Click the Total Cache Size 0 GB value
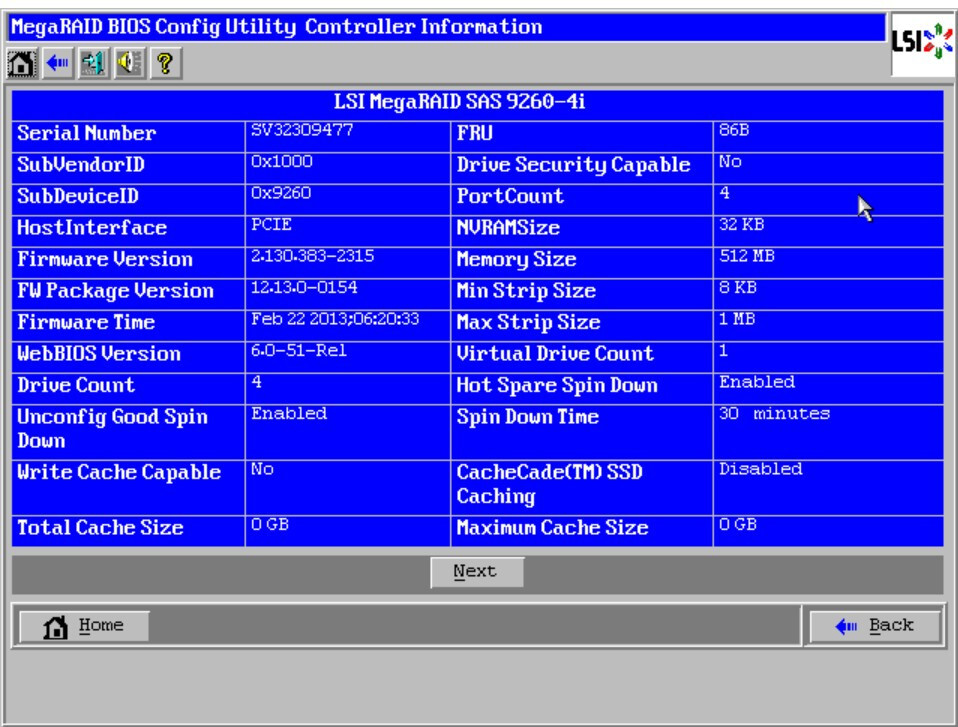This screenshot has width=958, height=727. (x=270, y=525)
